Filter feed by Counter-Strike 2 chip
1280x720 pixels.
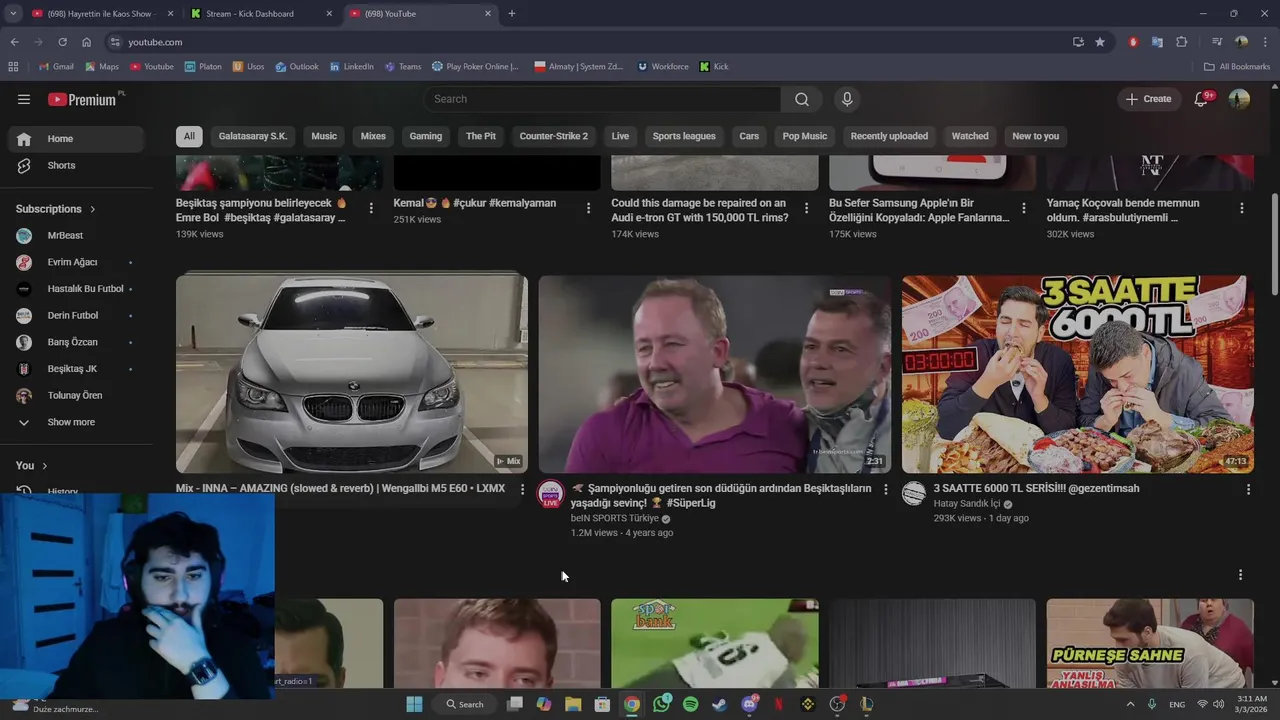(554, 136)
